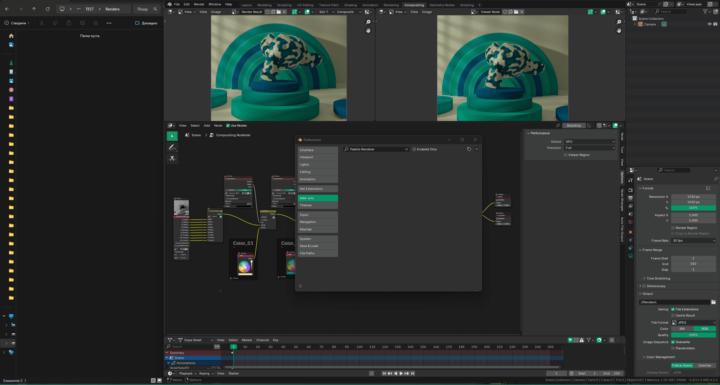Open the Get Extensions section in Preferences

point(318,189)
